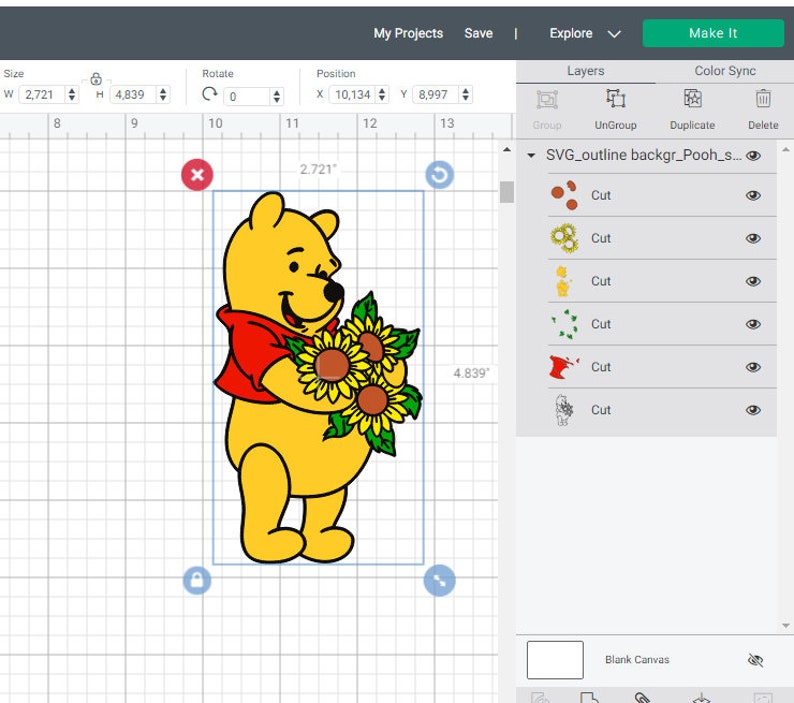Viewport: 794px width, 703px height.
Task: Click Explore in the top bar
Action: point(571,33)
